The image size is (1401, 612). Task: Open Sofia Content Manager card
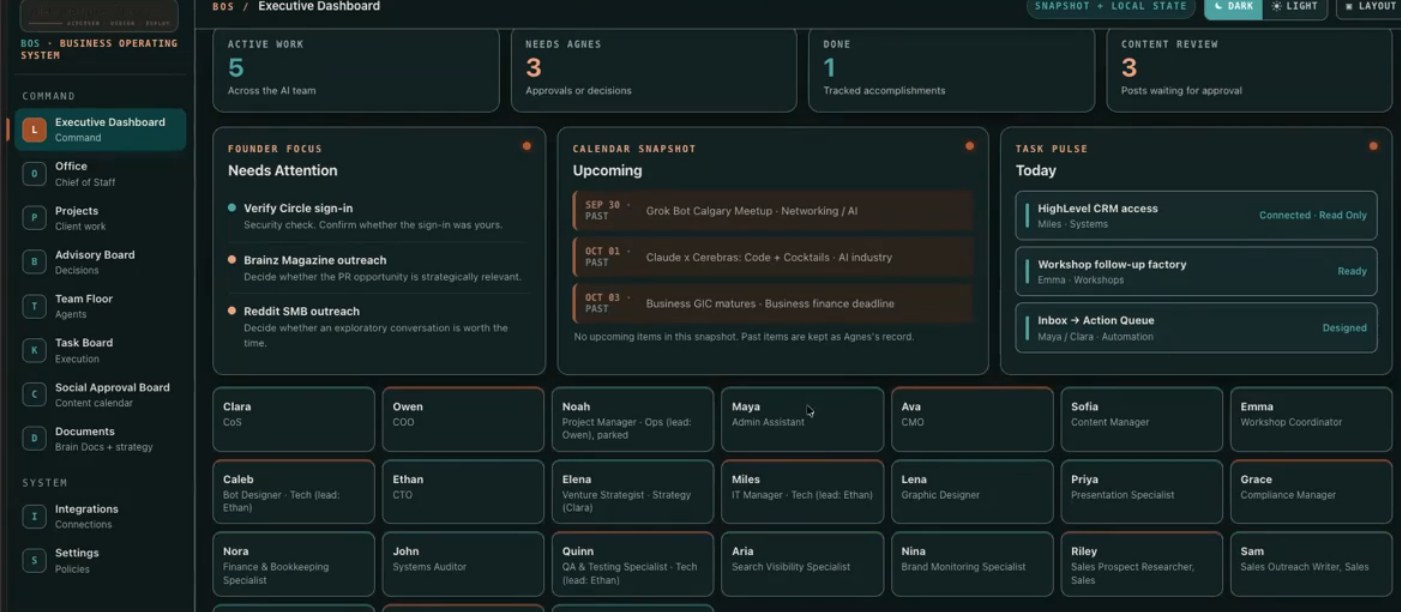point(1142,419)
